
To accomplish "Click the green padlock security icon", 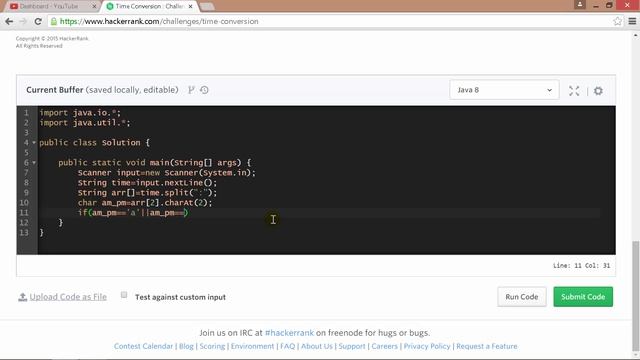I will [x=54, y=21].
